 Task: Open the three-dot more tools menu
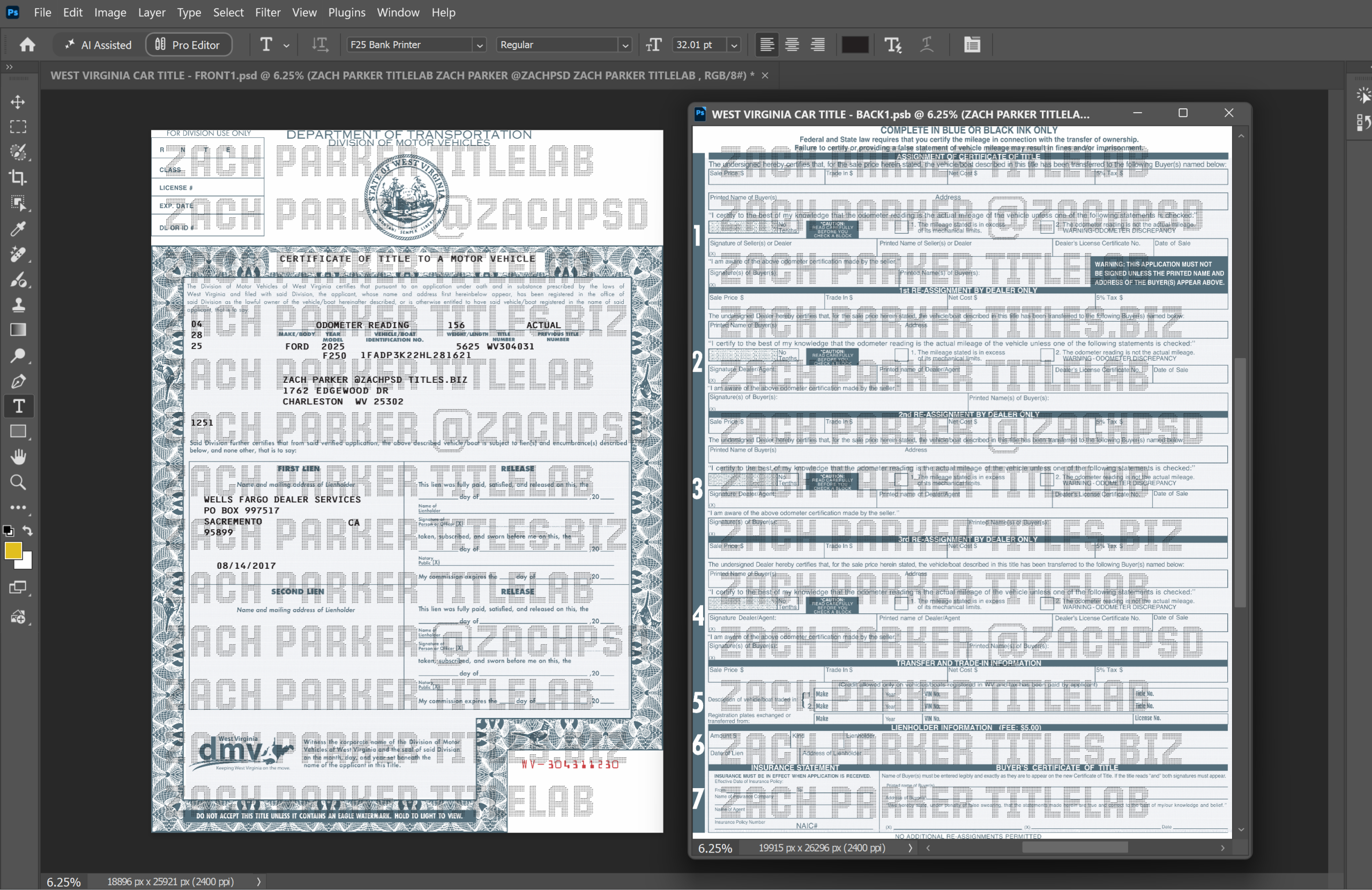(x=18, y=508)
